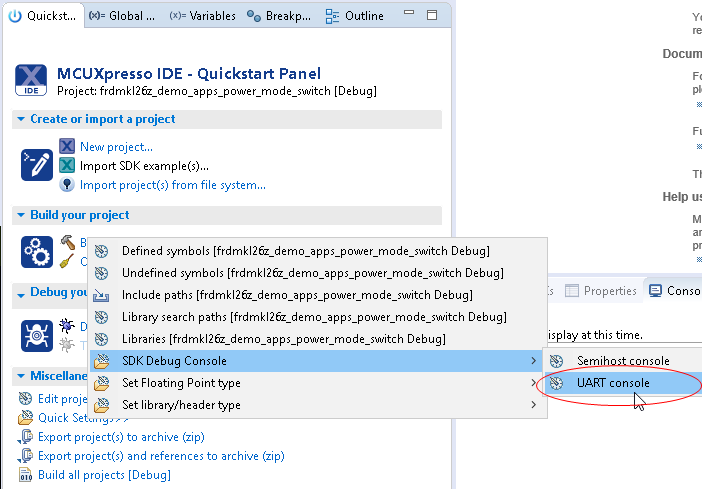Choose Semihost console option
This screenshot has width=702, height=489.
point(623,361)
